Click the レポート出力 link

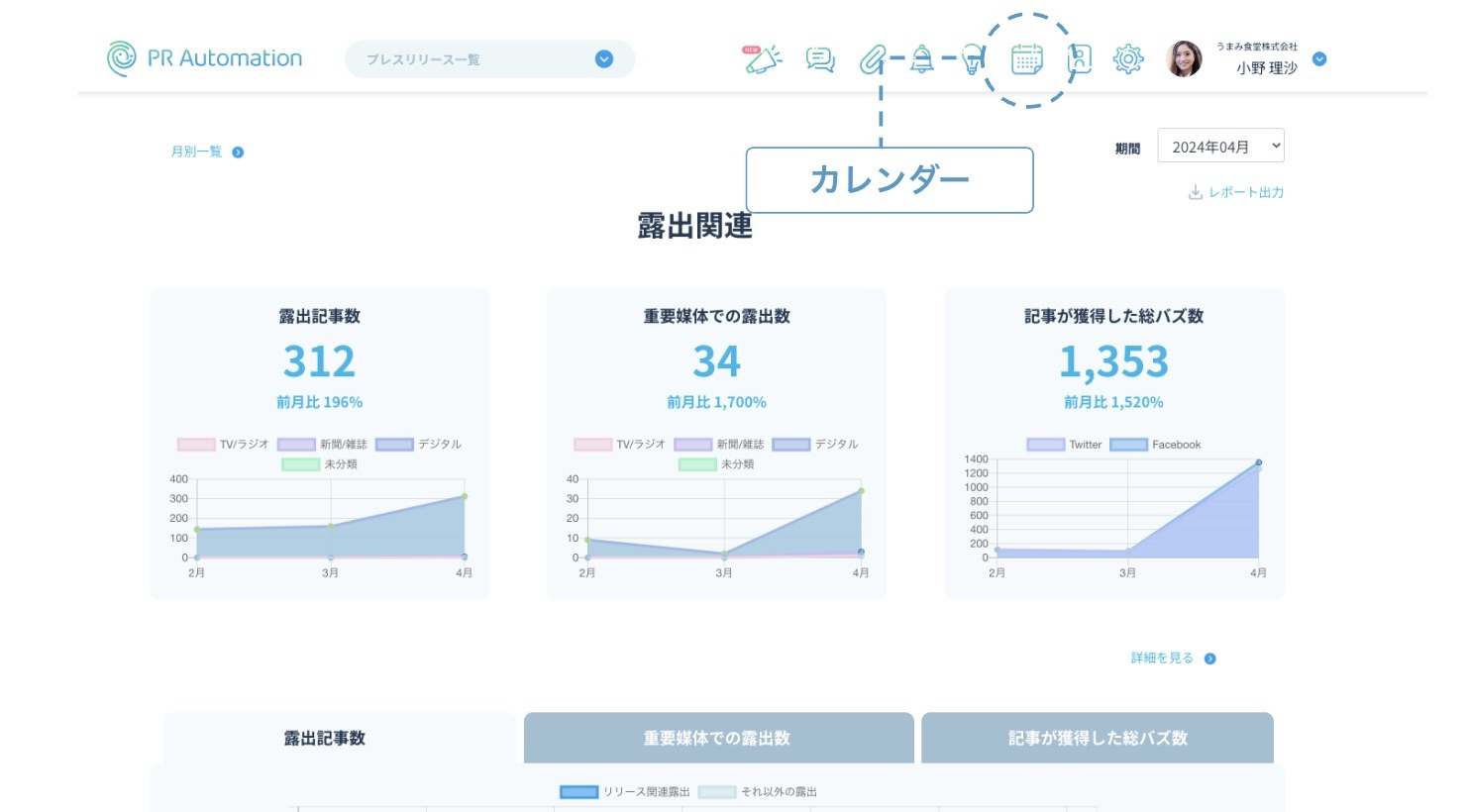(1236, 192)
